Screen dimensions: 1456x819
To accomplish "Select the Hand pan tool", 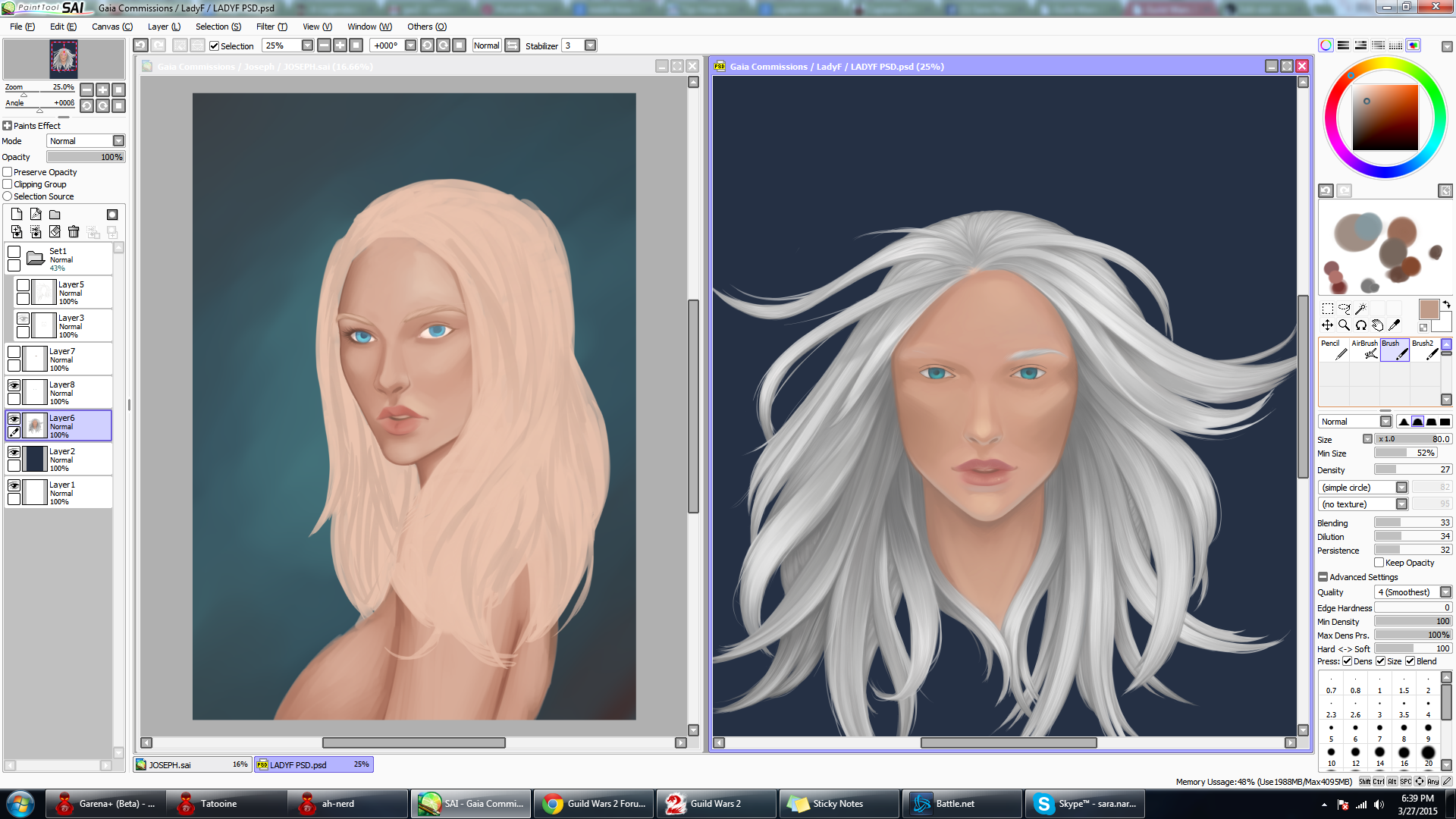I will click(x=1377, y=325).
